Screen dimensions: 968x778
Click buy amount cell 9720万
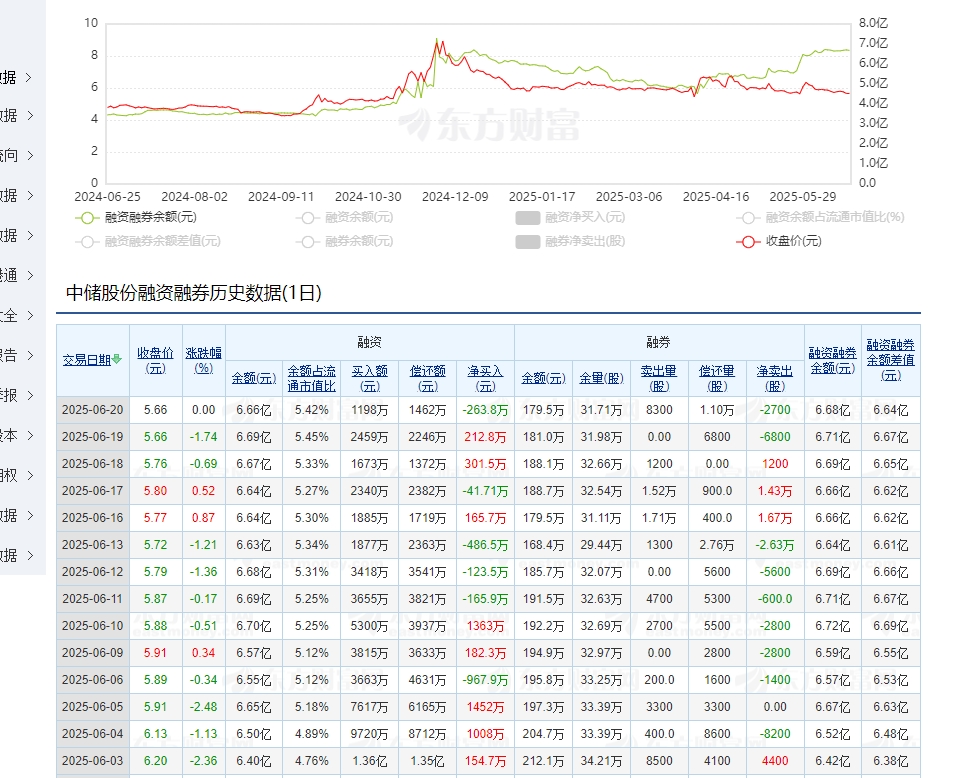pyautogui.click(x=370, y=734)
